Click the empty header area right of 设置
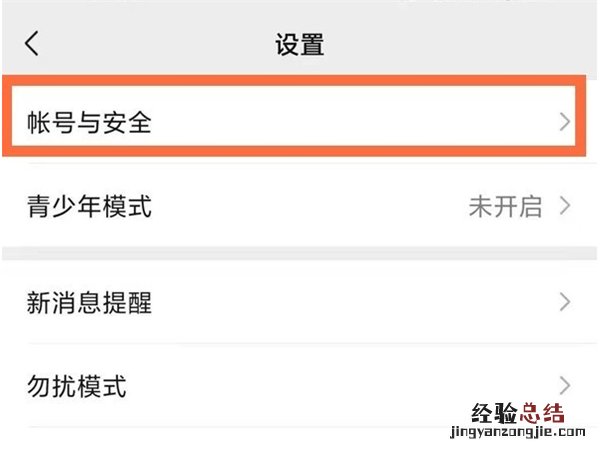The height and width of the screenshot is (450, 600). tap(460, 44)
